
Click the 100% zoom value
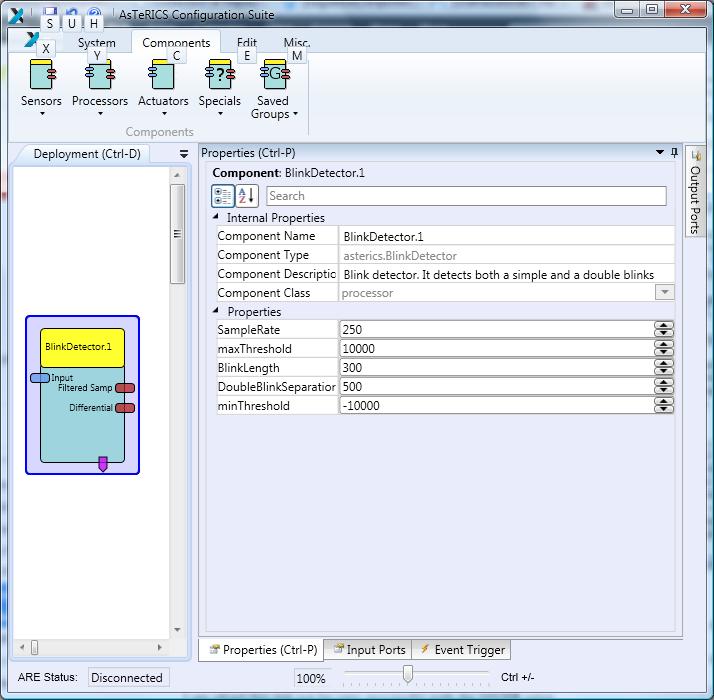click(x=311, y=679)
